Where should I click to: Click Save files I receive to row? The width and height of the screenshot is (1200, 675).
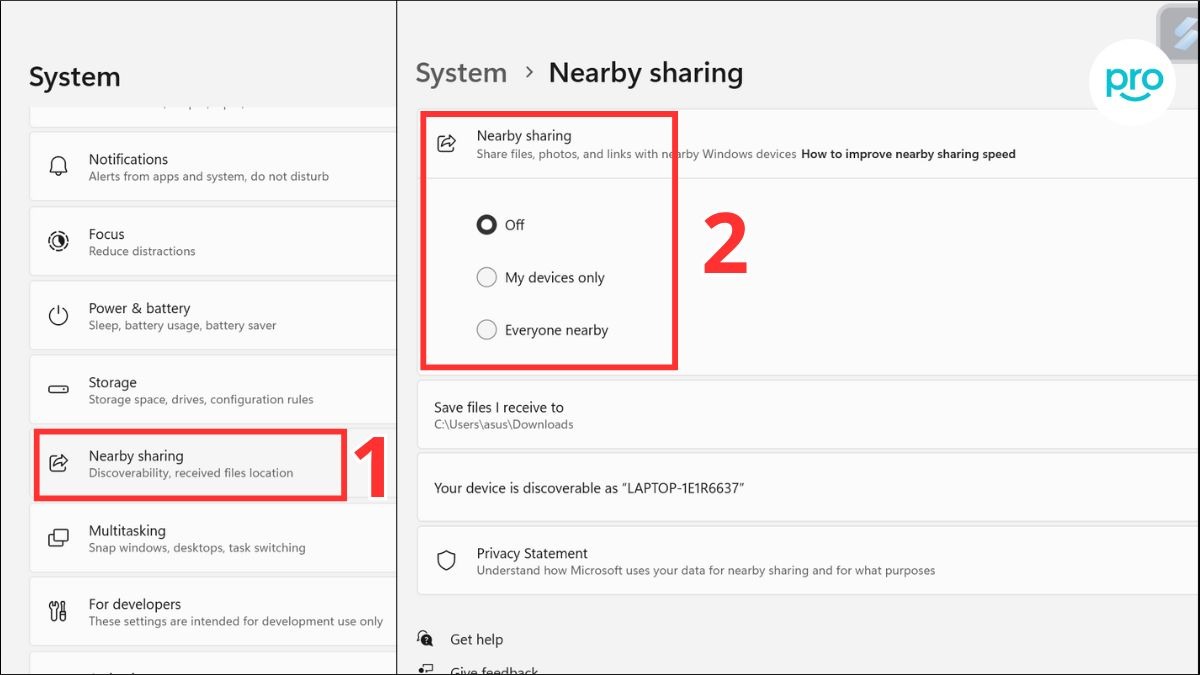pos(808,415)
